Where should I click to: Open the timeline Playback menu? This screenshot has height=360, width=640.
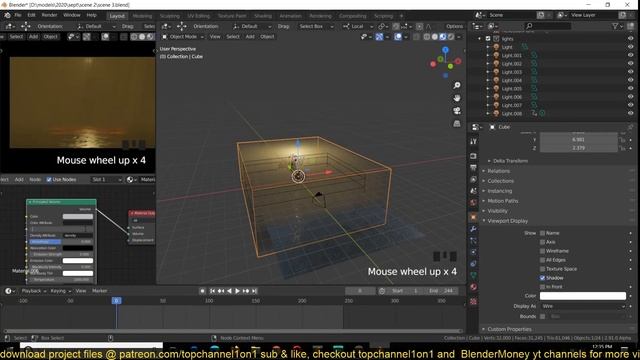[x=33, y=291]
